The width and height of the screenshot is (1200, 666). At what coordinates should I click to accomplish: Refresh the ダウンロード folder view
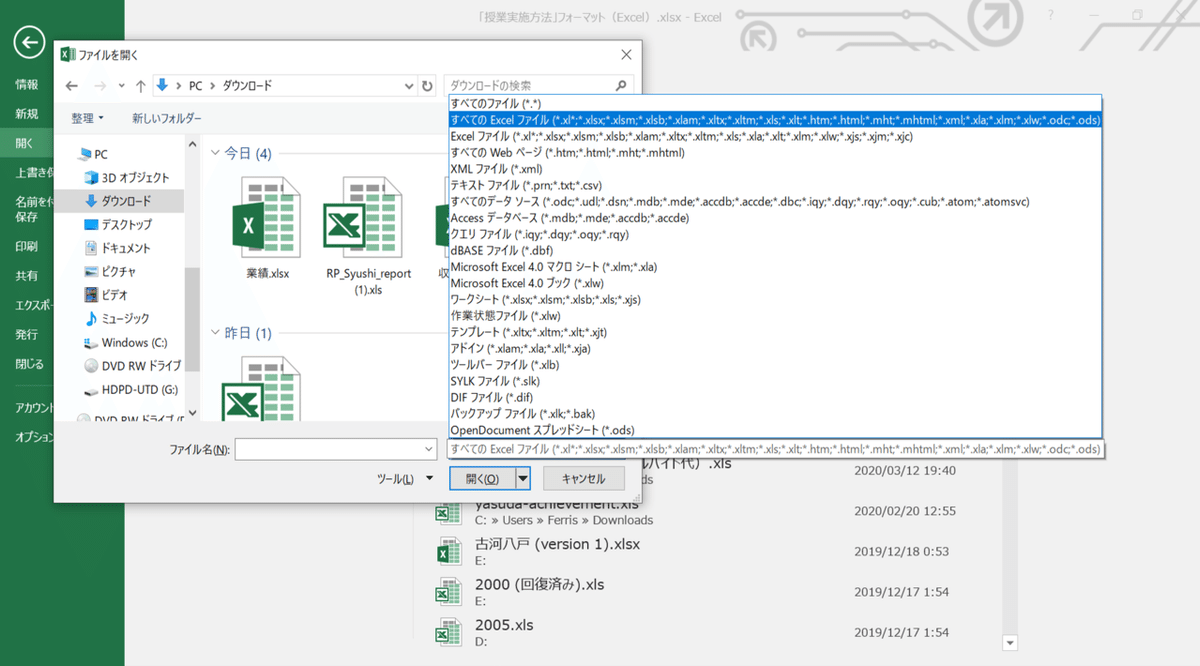click(428, 86)
